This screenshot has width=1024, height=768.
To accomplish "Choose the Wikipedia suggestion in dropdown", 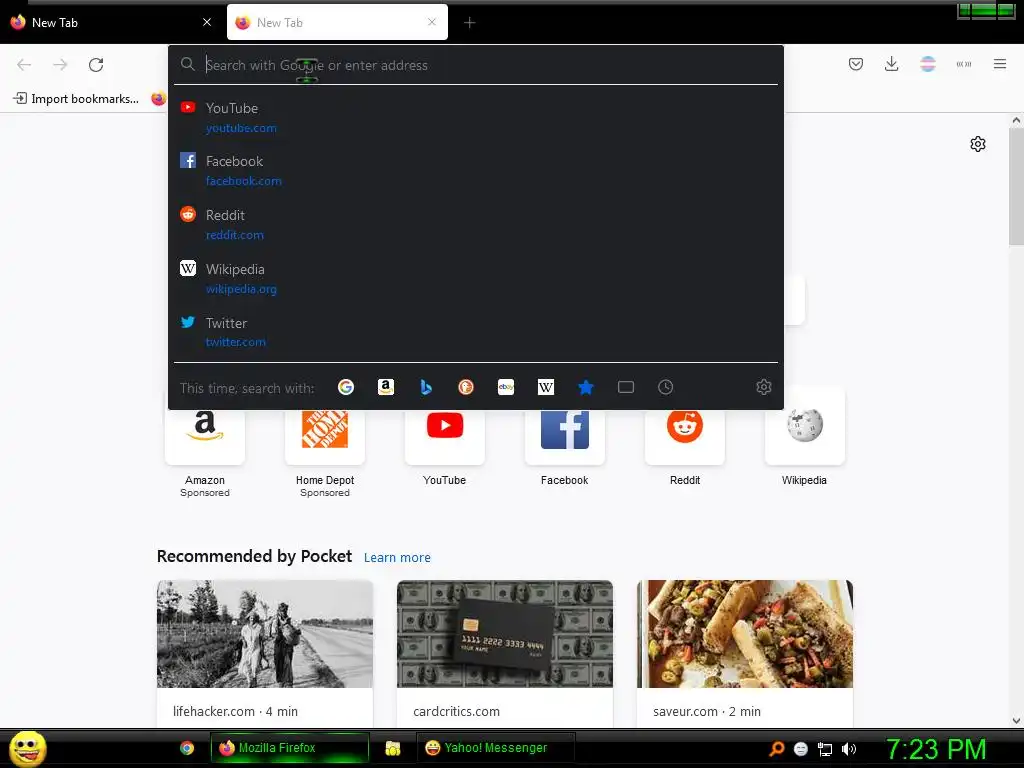I will pos(475,278).
